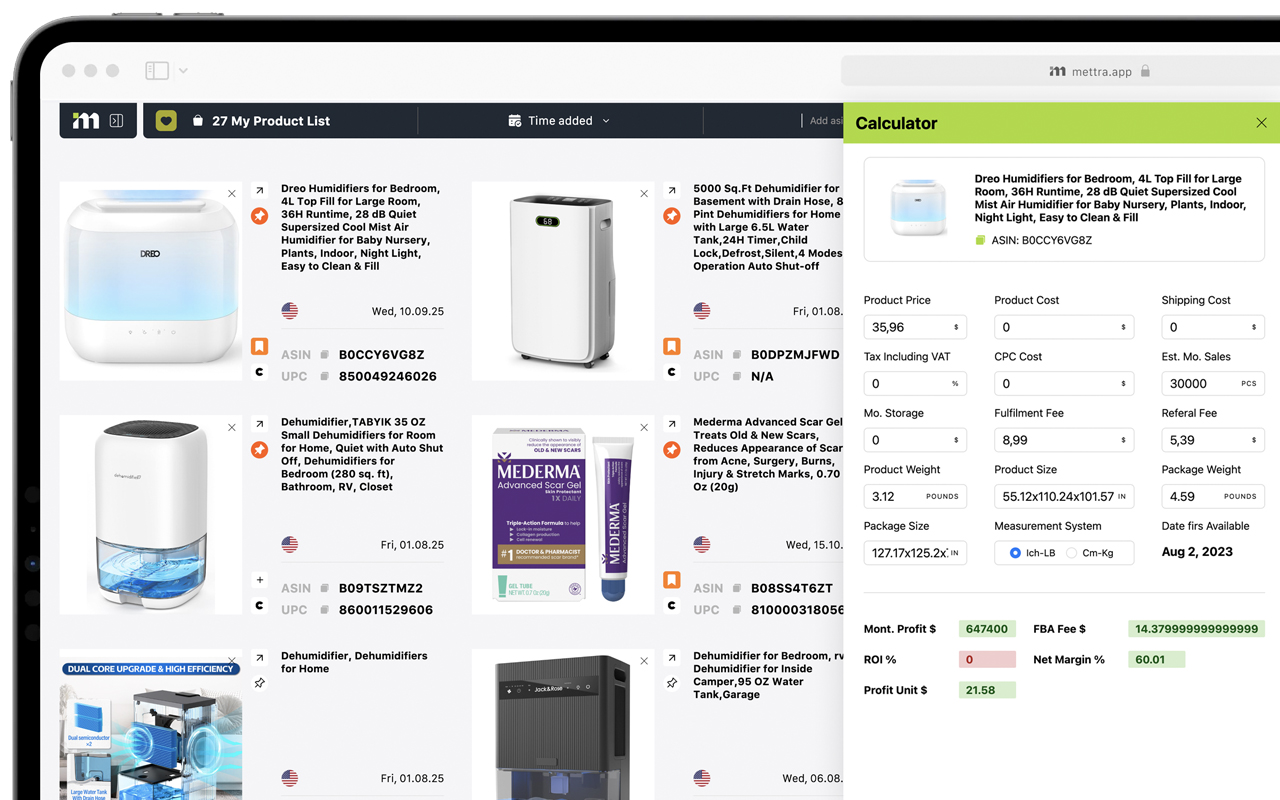Unpin the TABYIK Dehumidifier product

[259, 450]
